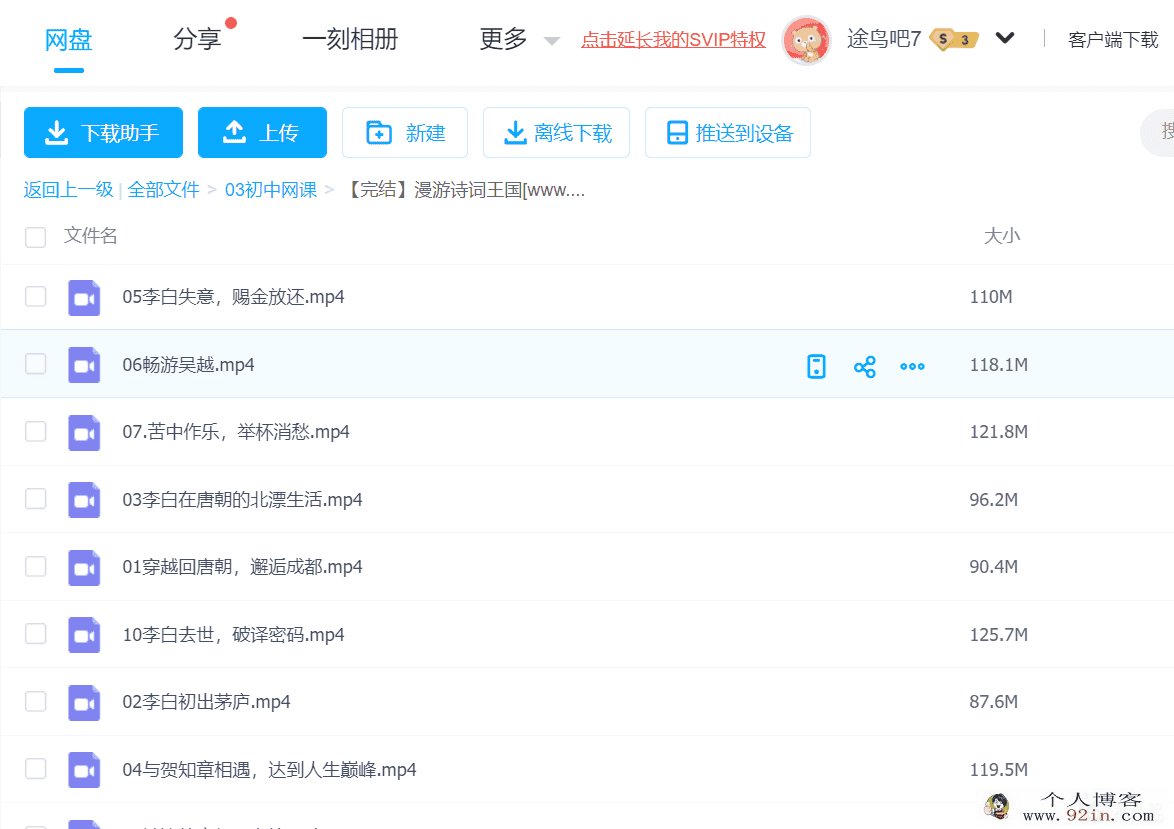Click the 上传 upload button
1174x829 pixels.
pyautogui.click(x=262, y=133)
